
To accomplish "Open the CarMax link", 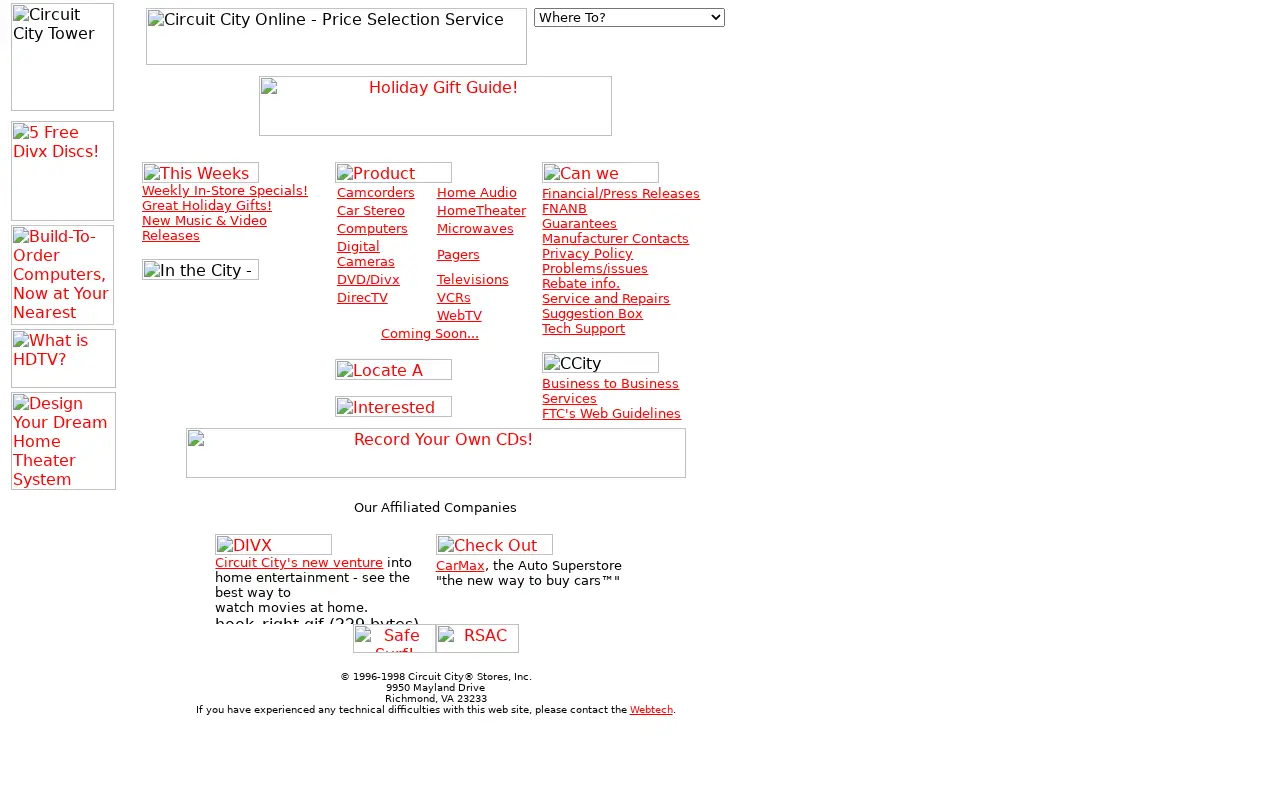I will (460, 566).
